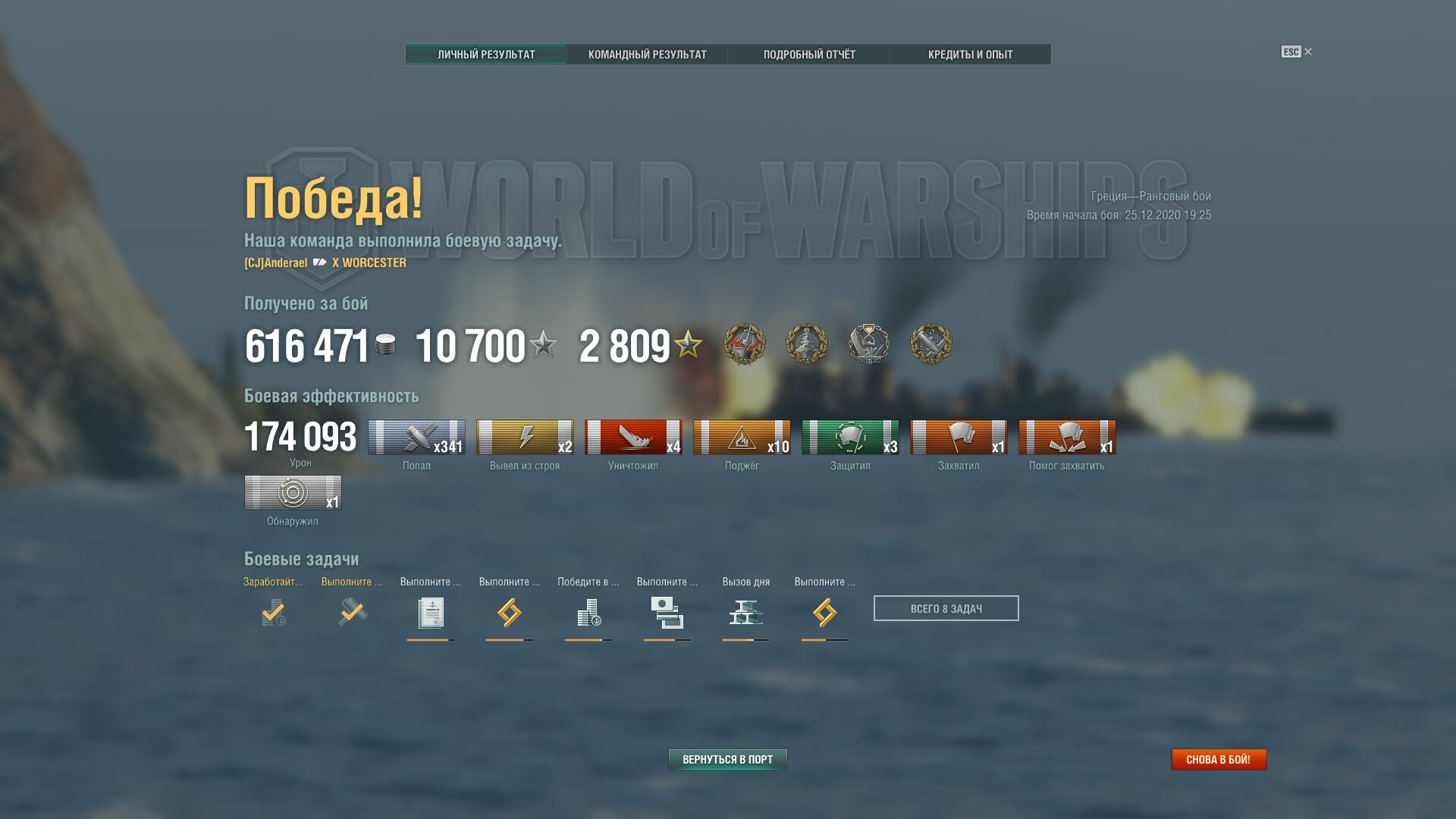
Task: Click the Попал x341 hits ribbon
Action: pos(416,438)
